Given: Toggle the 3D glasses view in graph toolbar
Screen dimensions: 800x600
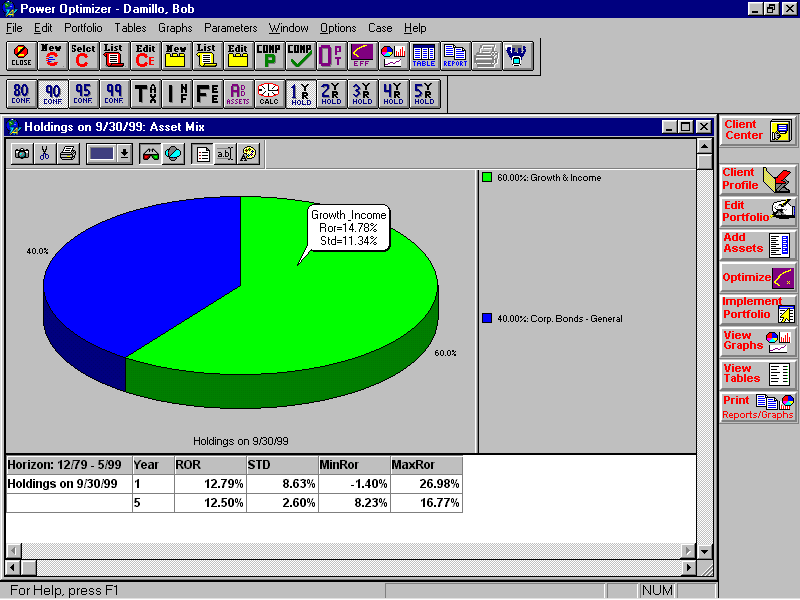Looking at the screenshot, I should pos(152,153).
